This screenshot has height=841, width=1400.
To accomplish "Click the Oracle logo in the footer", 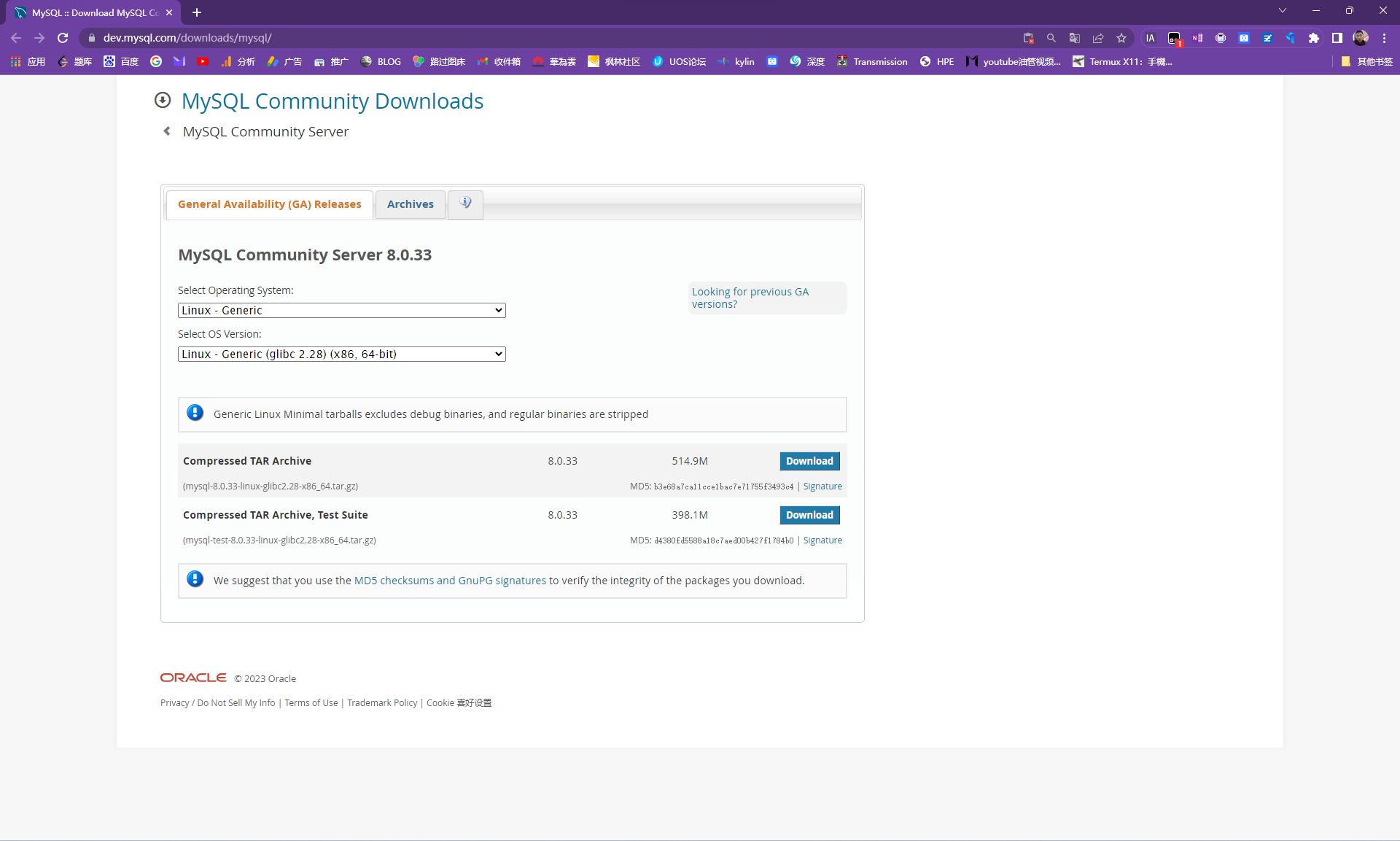I will (x=193, y=678).
